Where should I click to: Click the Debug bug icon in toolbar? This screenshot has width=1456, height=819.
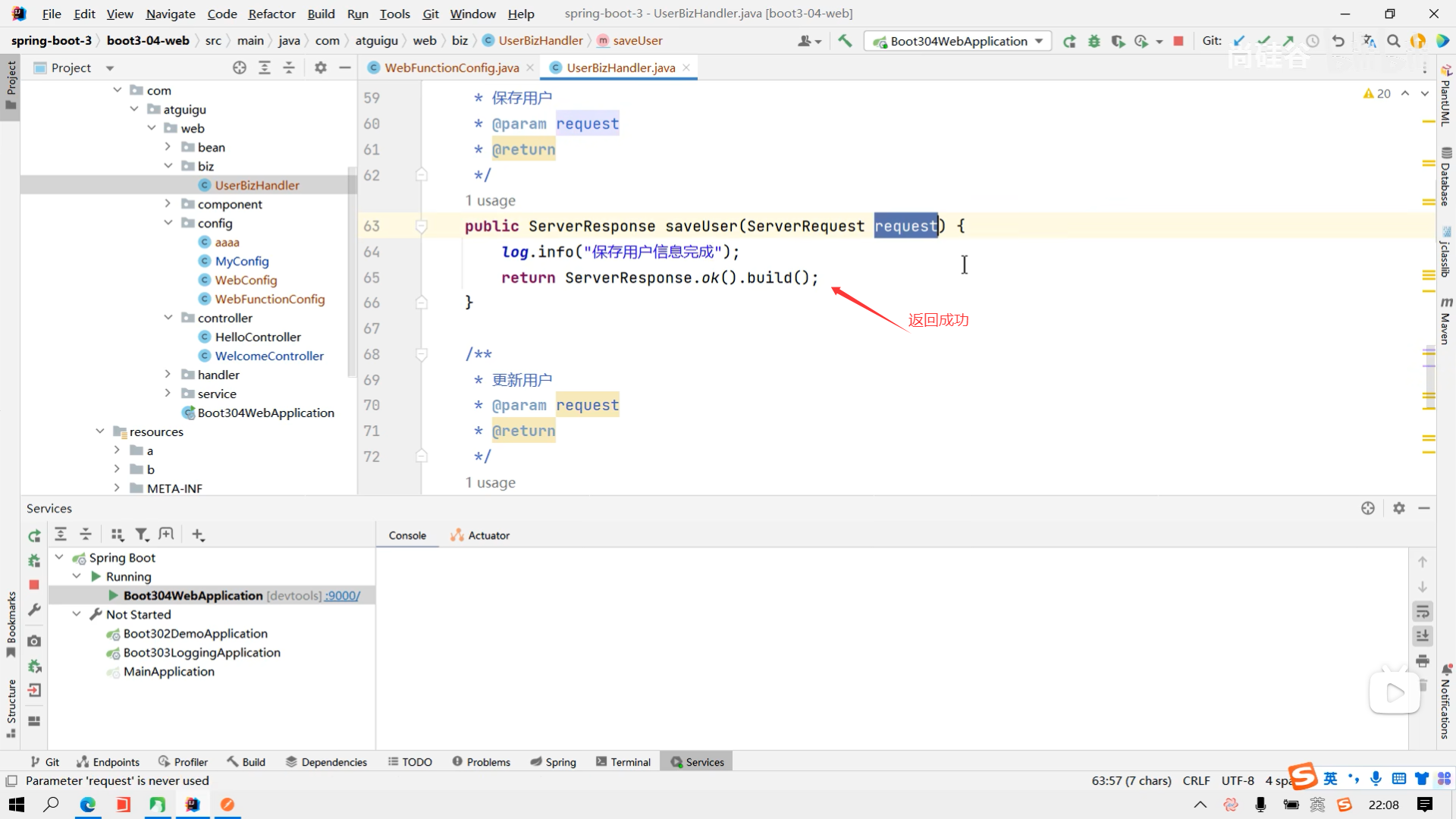(1094, 41)
